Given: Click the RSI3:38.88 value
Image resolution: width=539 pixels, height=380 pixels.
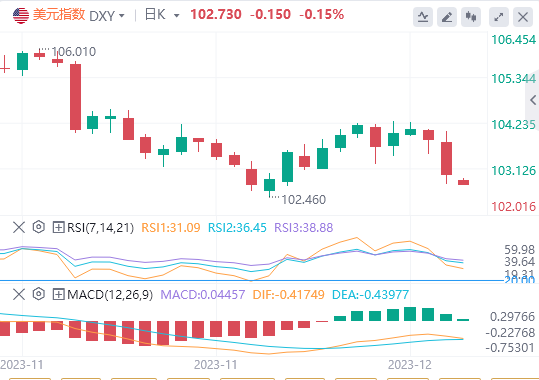Looking at the screenshot, I should [x=304, y=228].
